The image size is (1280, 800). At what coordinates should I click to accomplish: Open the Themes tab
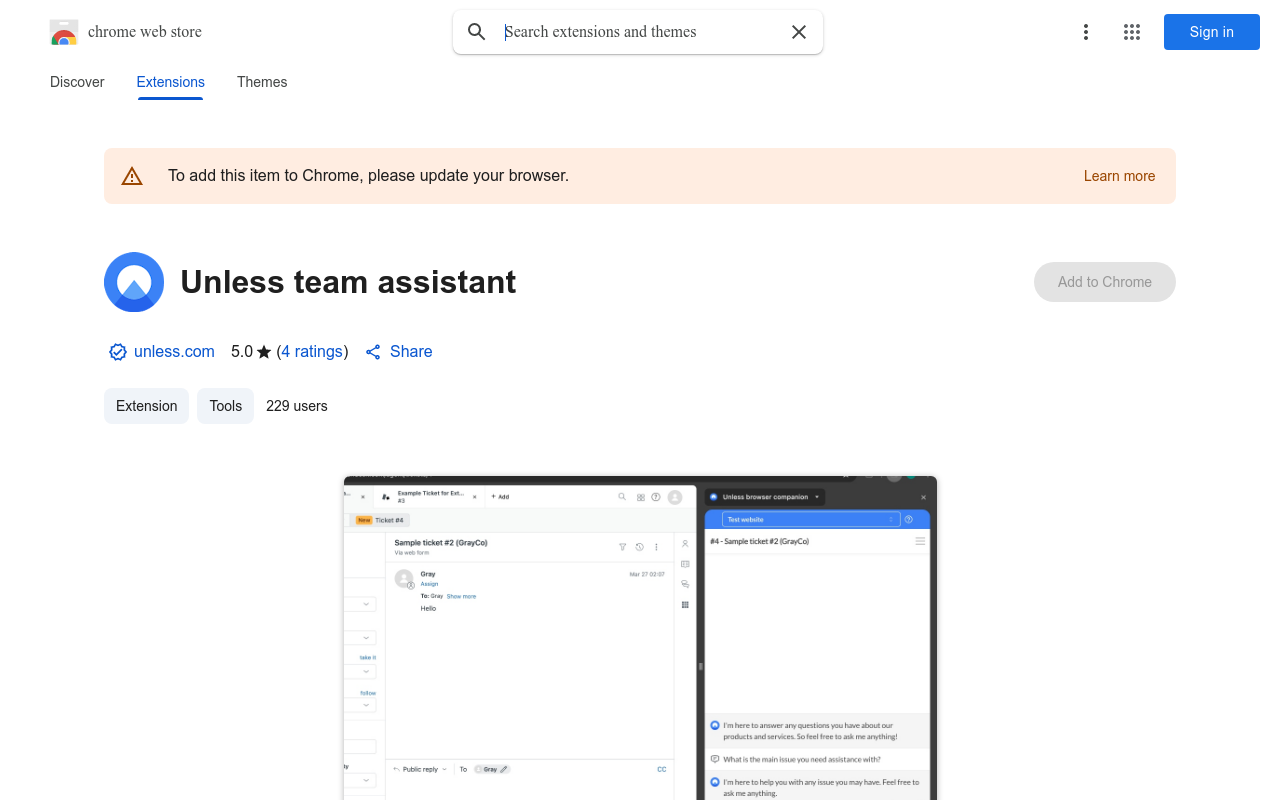(262, 82)
